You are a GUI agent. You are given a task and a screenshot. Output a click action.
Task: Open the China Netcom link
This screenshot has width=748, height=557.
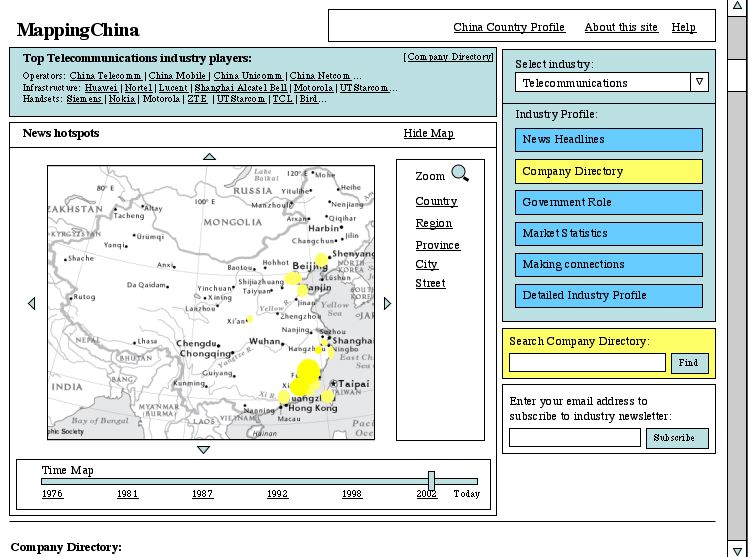tap(320, 76)
